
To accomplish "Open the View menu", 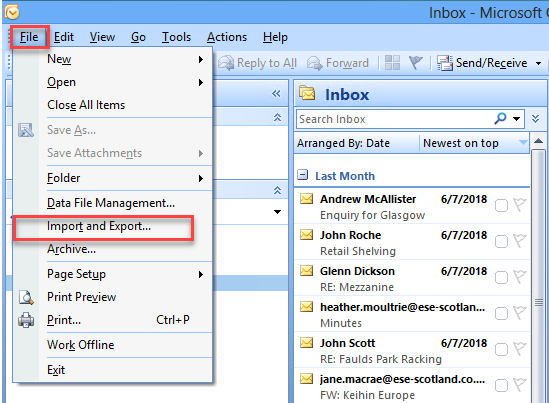I will (102, 37).
